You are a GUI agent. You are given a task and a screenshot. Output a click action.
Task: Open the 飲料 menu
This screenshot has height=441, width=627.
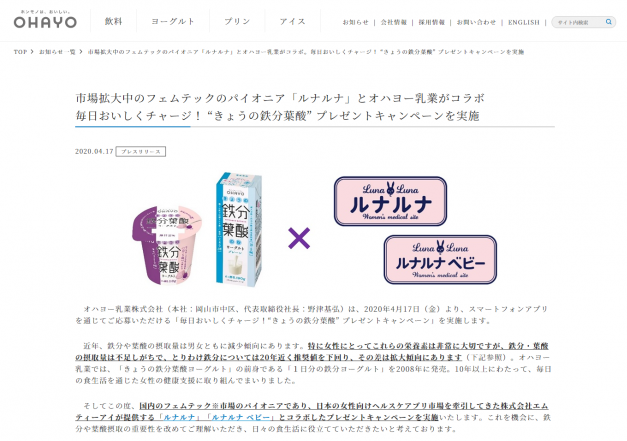(x=113, y=22)
